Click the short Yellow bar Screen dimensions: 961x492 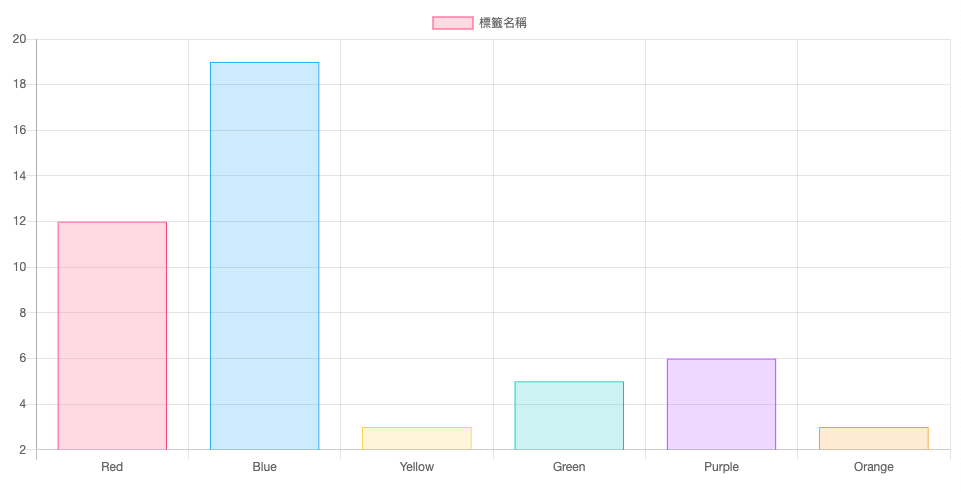point(417,439)
